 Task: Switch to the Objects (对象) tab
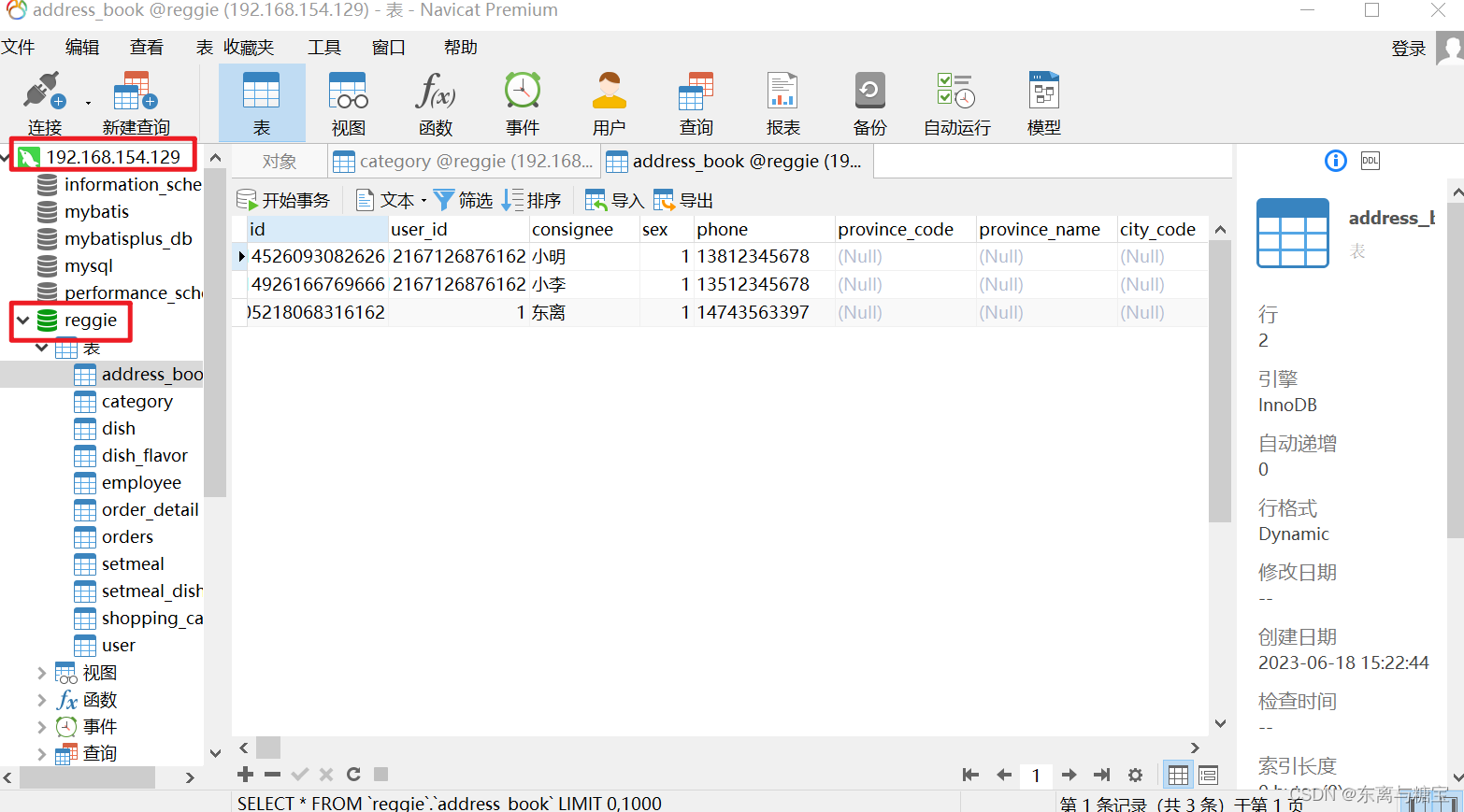(x=280, y=161)
